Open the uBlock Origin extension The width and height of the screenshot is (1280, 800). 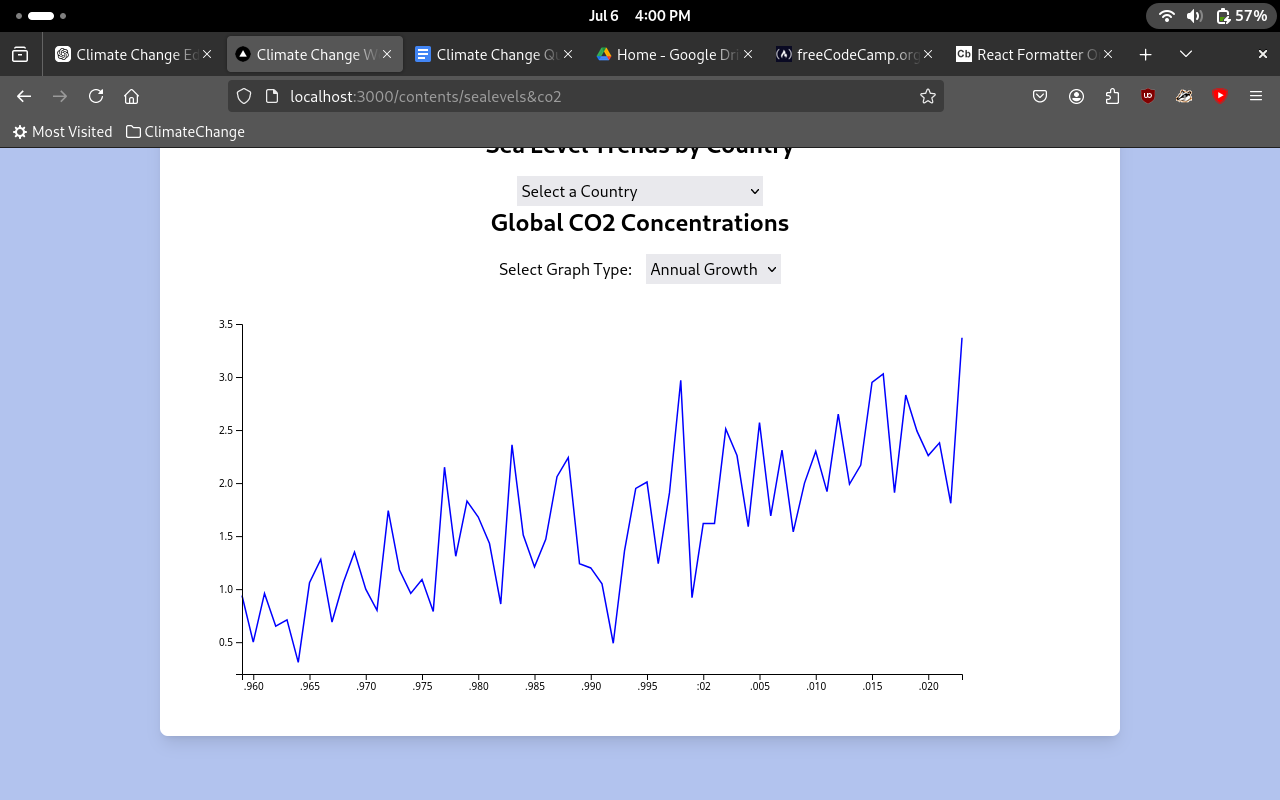1148,96
